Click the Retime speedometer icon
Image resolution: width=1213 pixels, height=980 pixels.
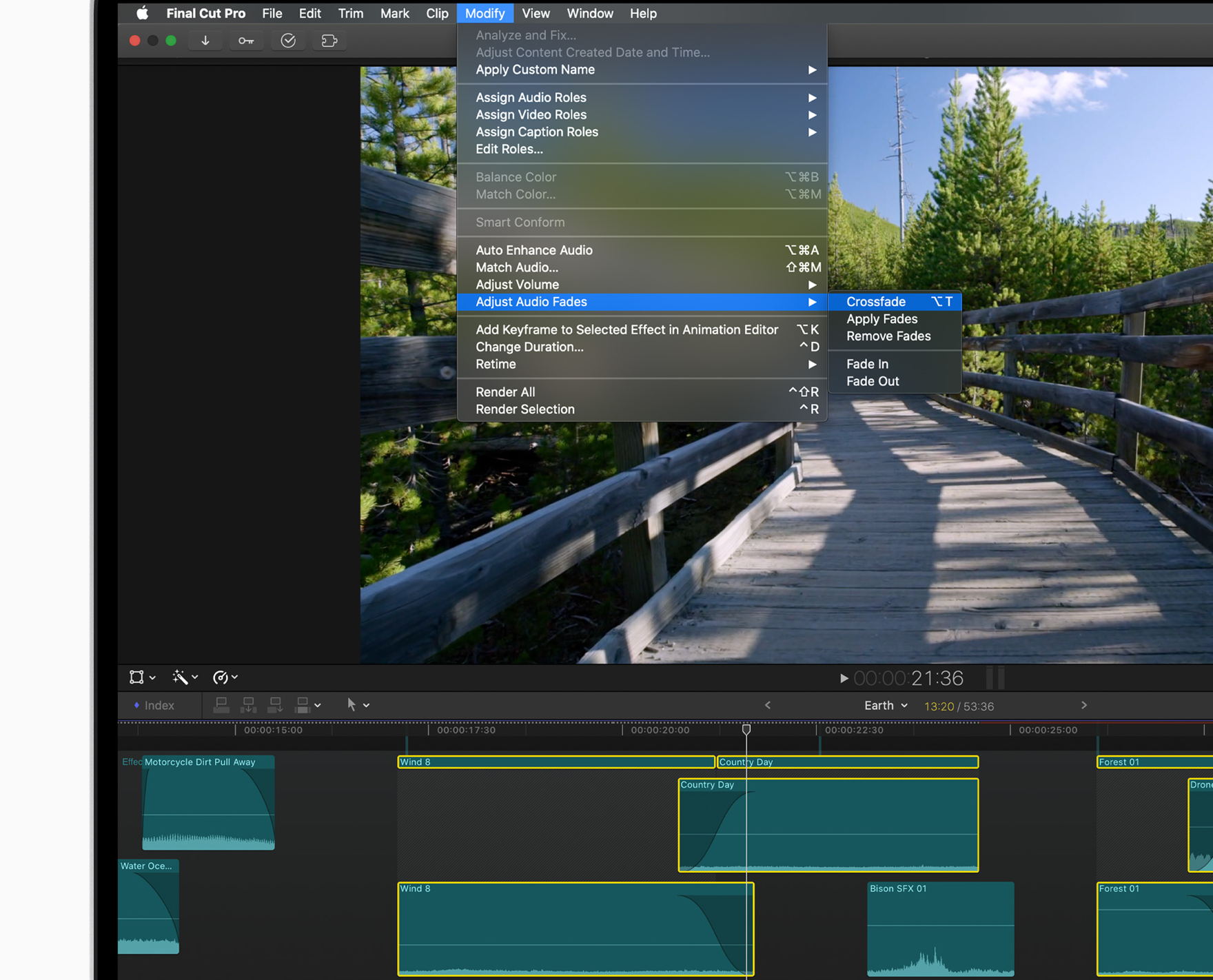point(221,677)
